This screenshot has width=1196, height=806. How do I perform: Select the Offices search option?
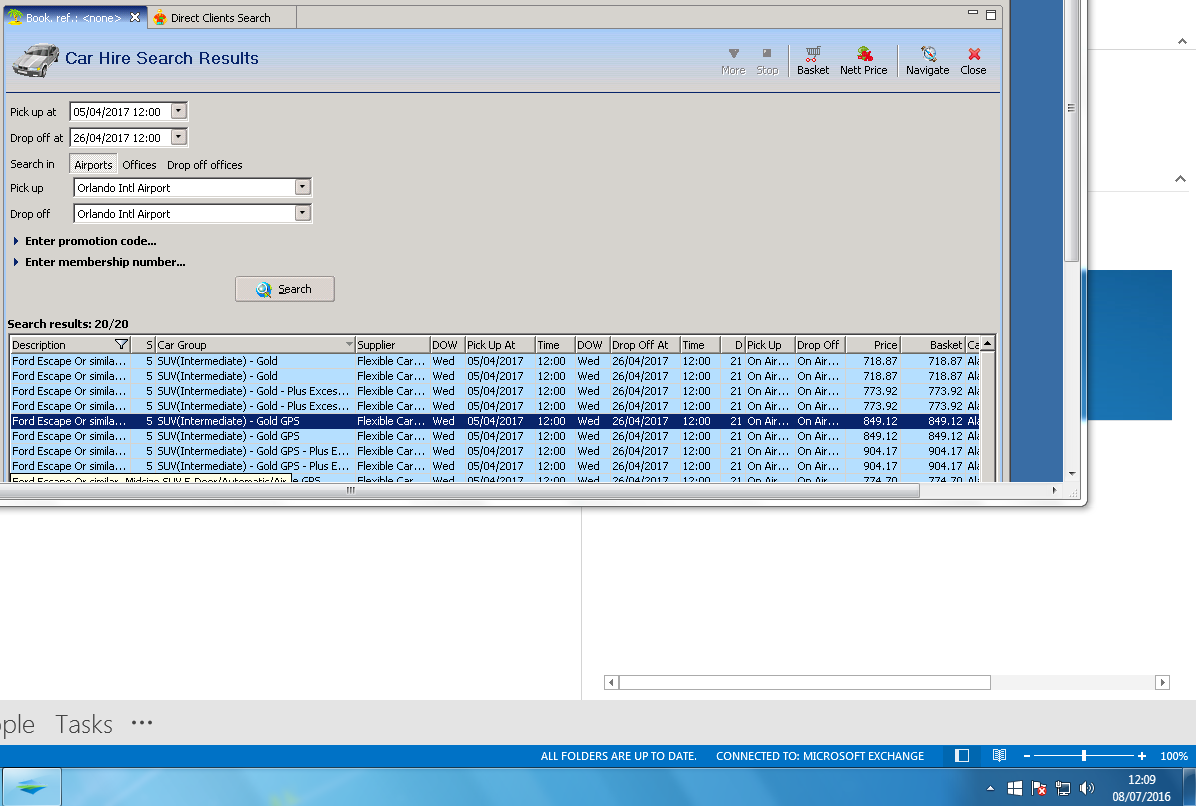(x=140, y=165)
